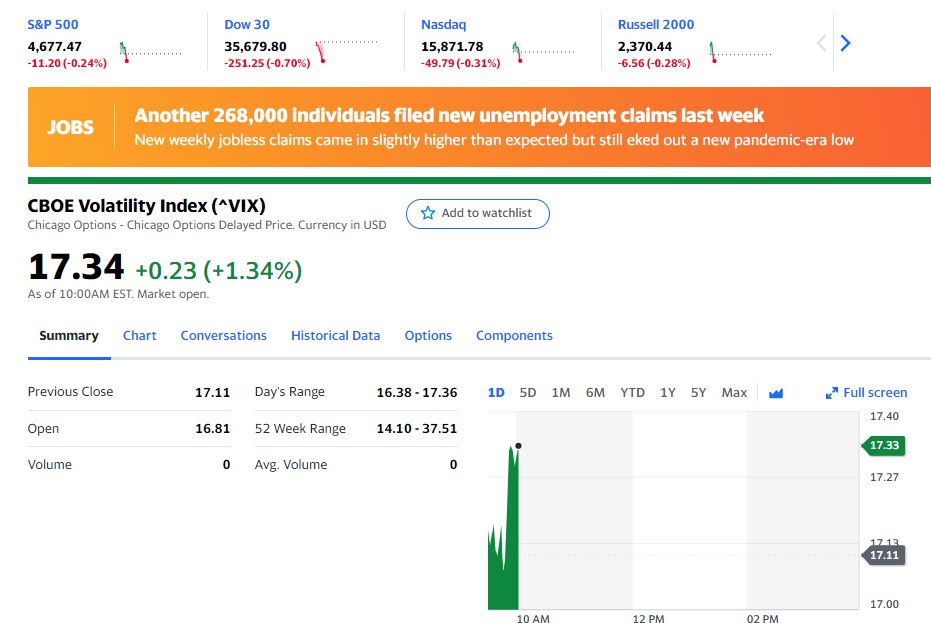
Task: Open the Options tab
Action: pyautogui.click(x=428, y=336)
